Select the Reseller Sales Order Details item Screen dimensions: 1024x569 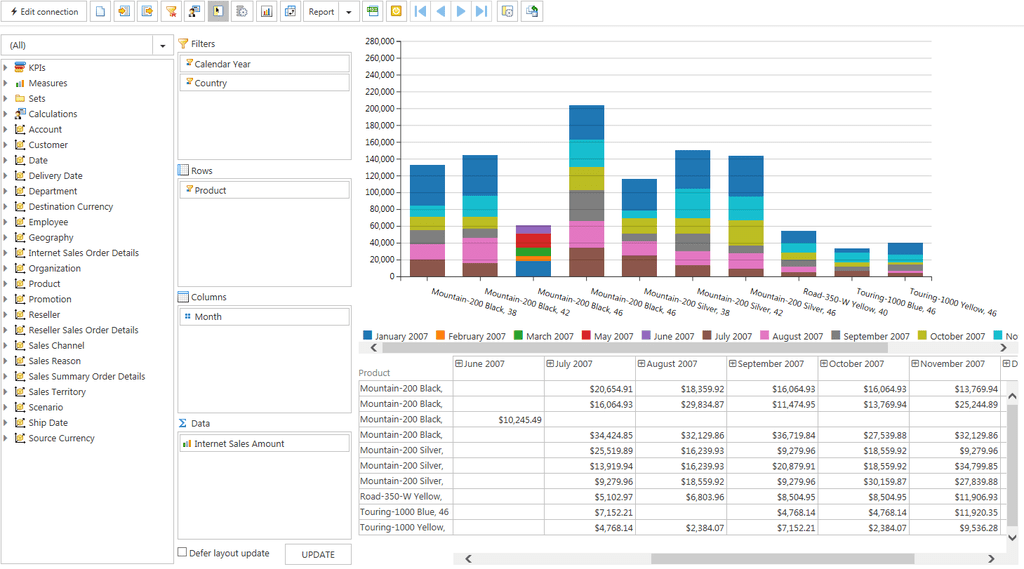point(83,330)
